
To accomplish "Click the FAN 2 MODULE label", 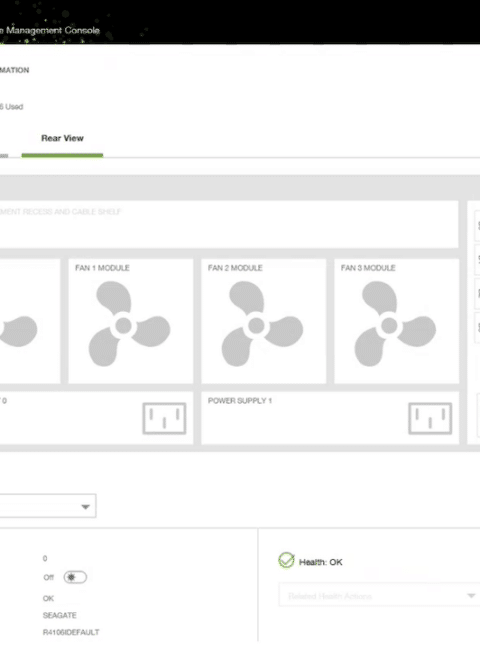I will 235,268.
